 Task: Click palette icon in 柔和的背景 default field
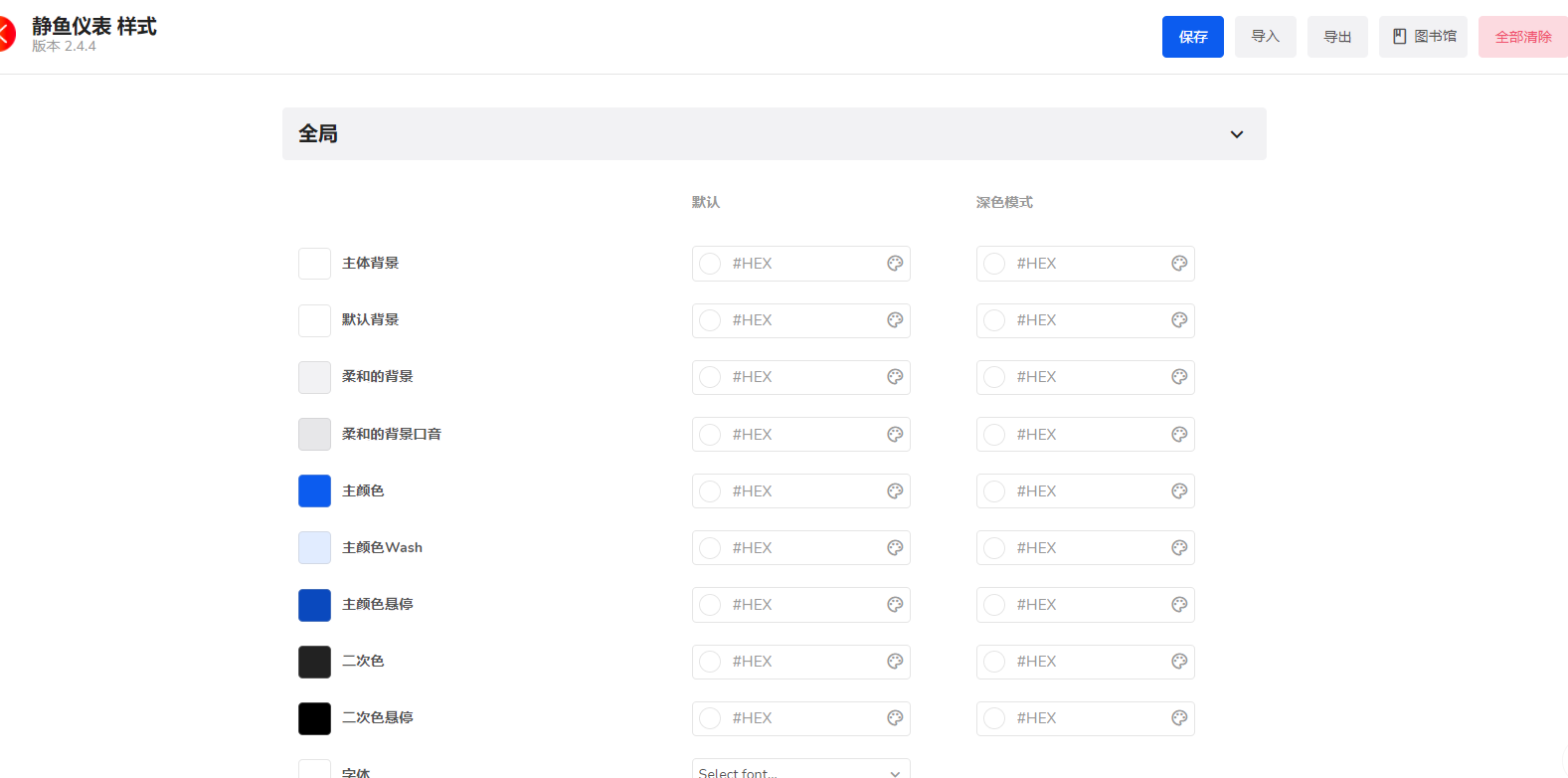point(895,377)
